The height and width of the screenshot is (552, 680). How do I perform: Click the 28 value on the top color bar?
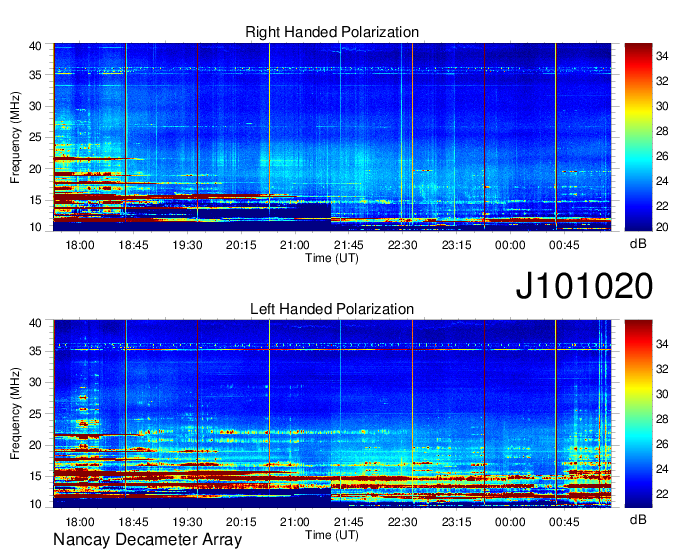point(662,131)
